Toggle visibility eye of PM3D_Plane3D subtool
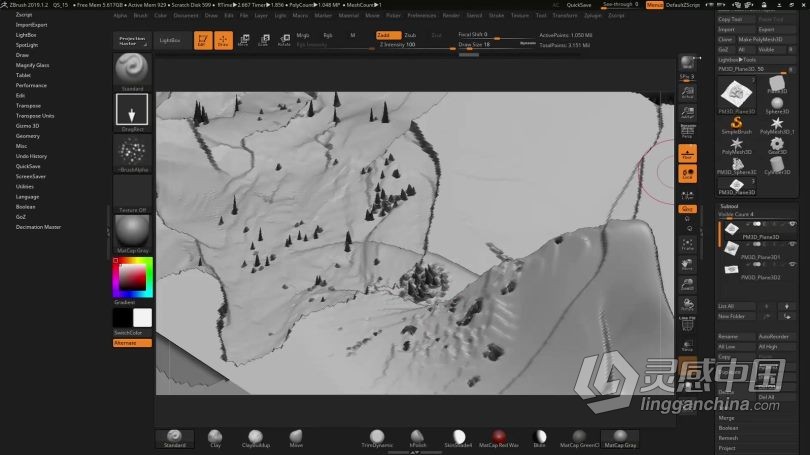This screenshot has height=455, width=810. (x=792, y=224)
